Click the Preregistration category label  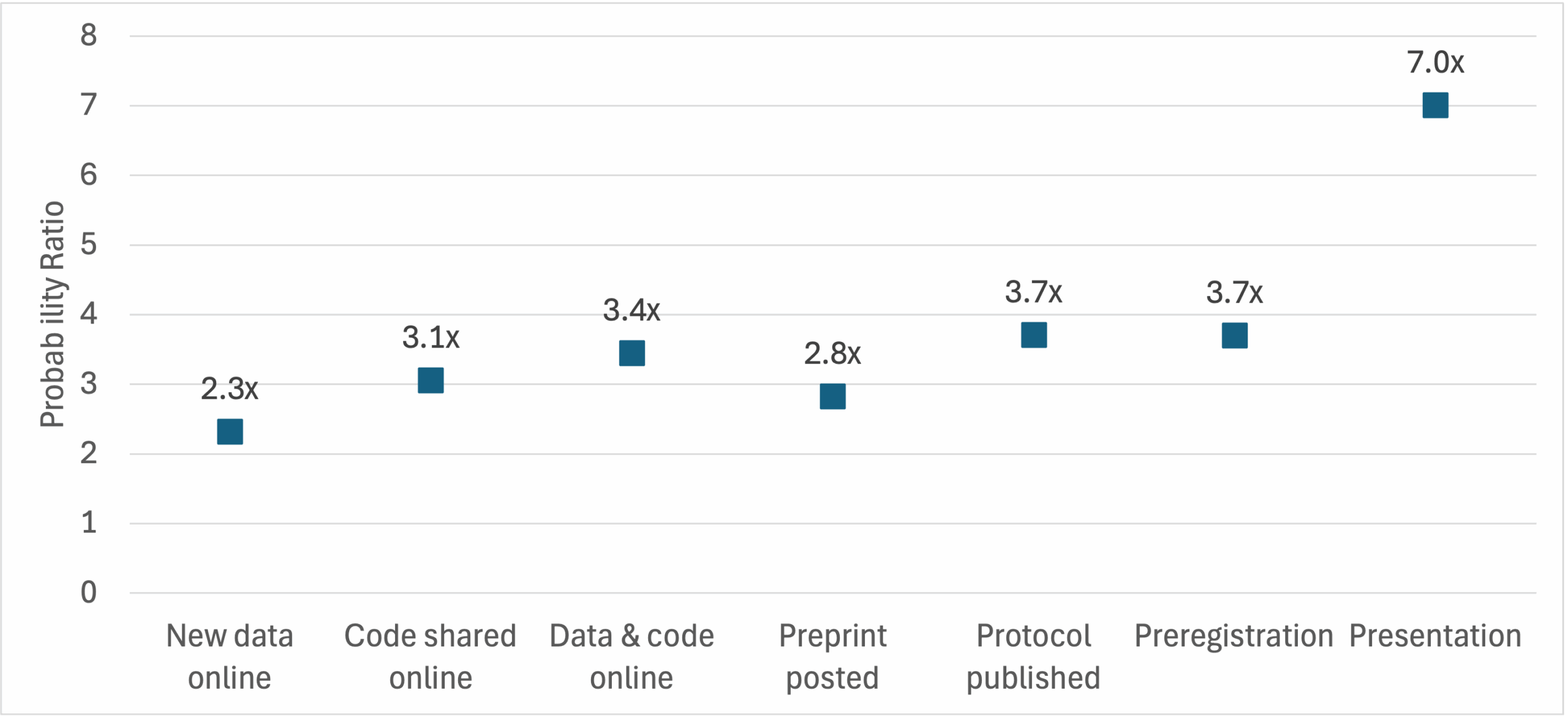(x=1234, y=636)
